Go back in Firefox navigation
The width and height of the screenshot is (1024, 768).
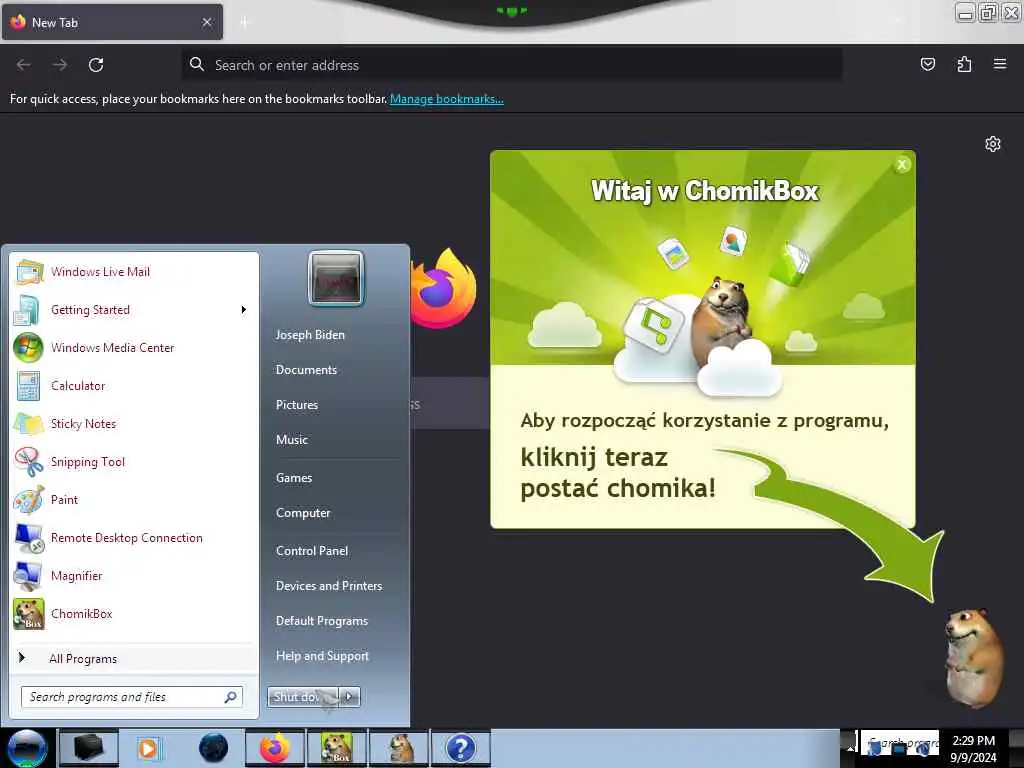pos(24,65)
